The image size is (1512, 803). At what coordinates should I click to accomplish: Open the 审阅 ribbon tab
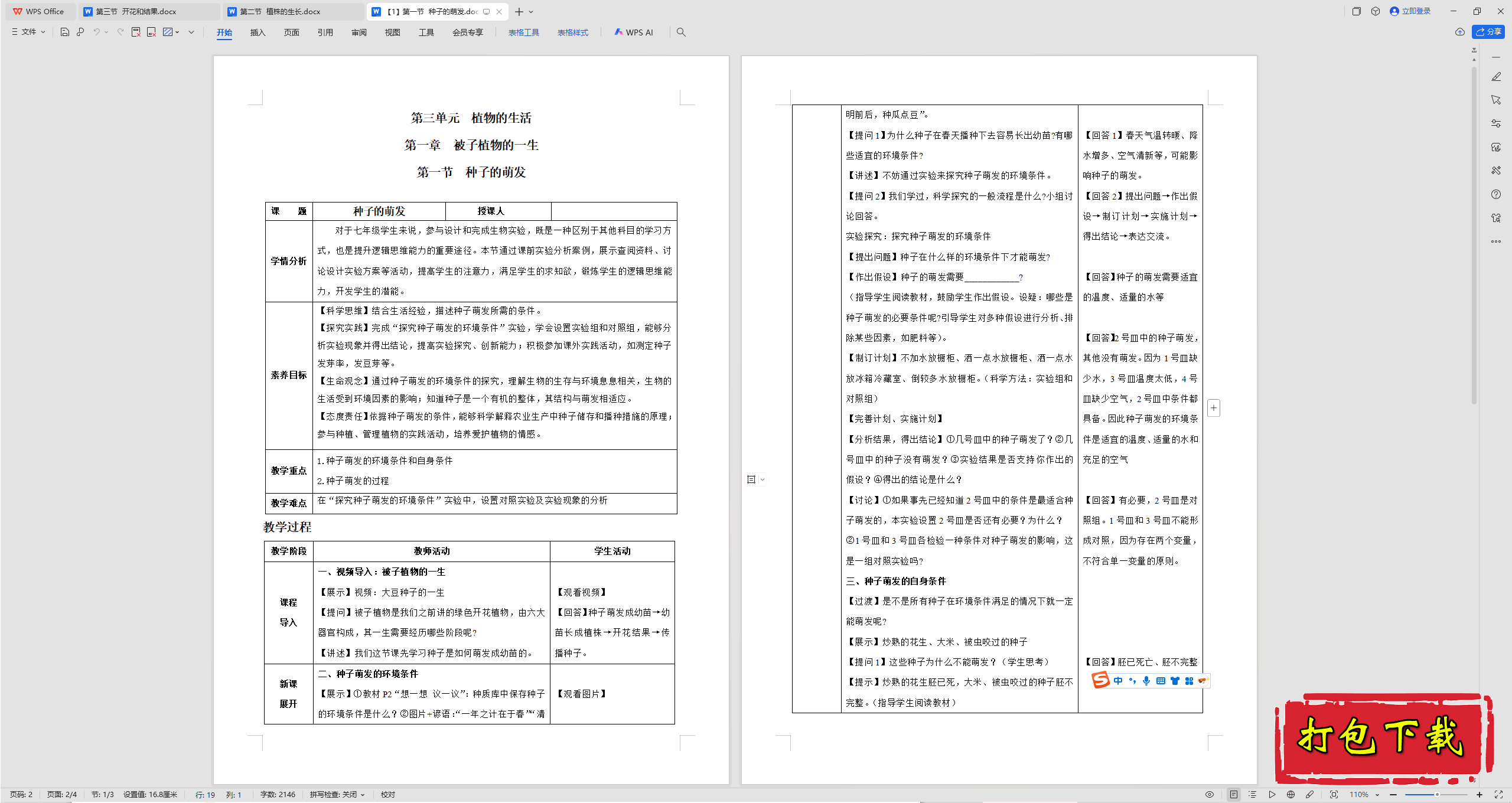tap(359, 32)
